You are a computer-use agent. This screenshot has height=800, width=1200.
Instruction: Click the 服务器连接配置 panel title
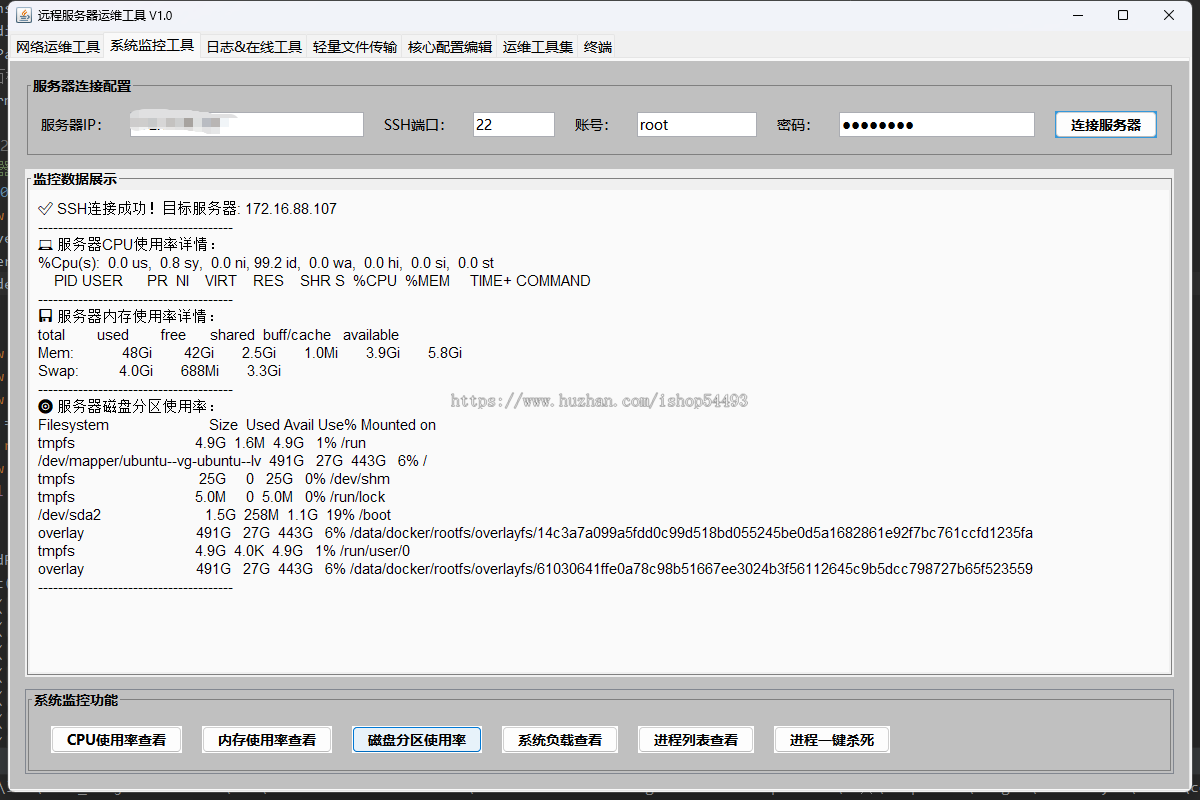tap(82, 86)
